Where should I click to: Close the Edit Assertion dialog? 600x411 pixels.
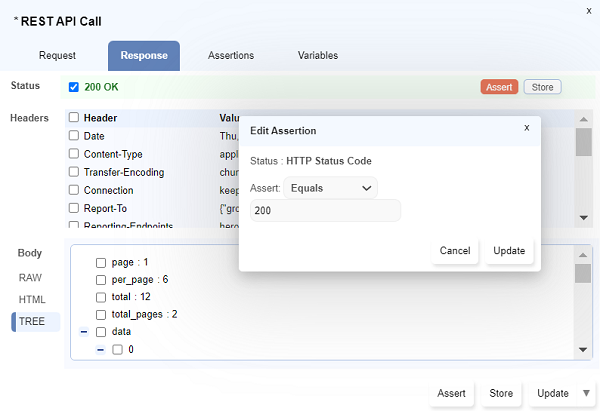coord(527,128)
